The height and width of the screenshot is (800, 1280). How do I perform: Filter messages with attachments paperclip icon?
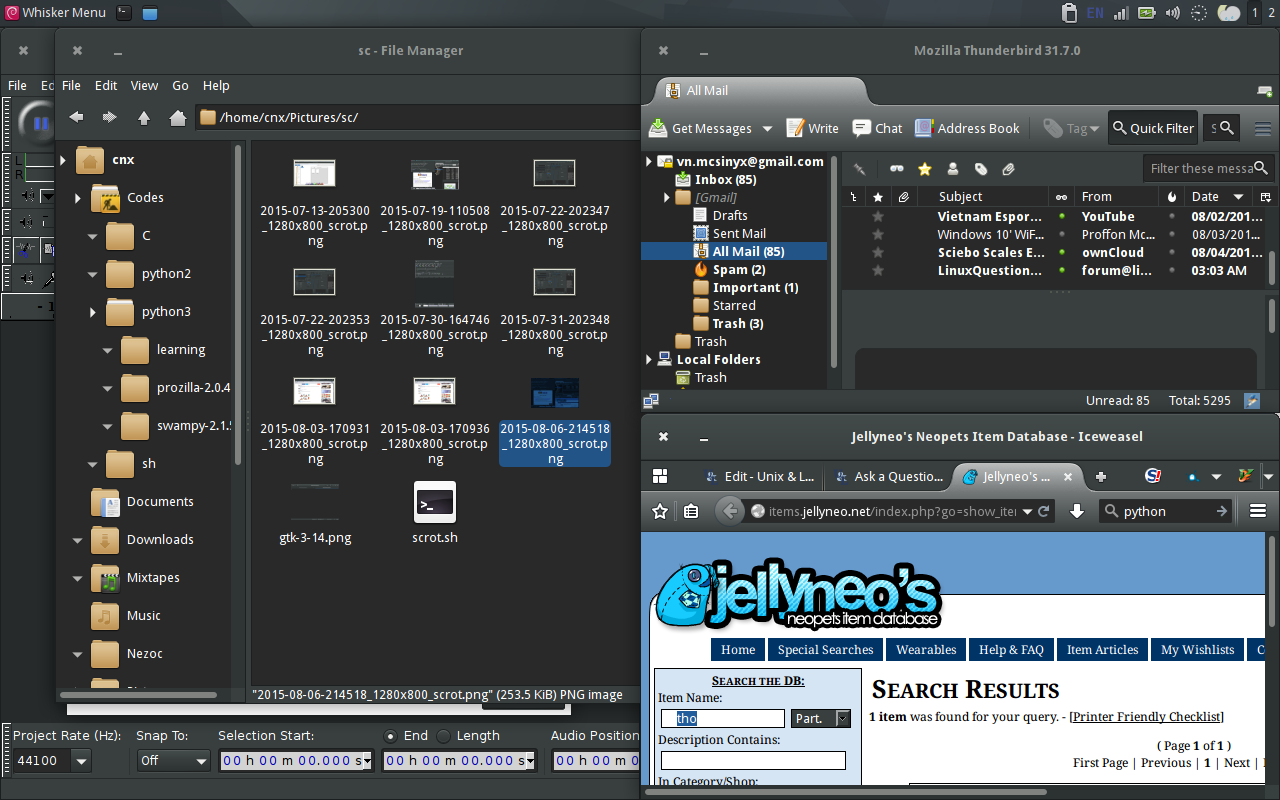[1009, 169]
